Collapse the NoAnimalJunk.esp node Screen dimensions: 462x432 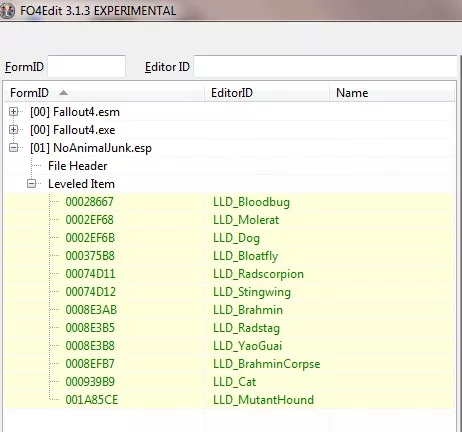click(14, 148)
